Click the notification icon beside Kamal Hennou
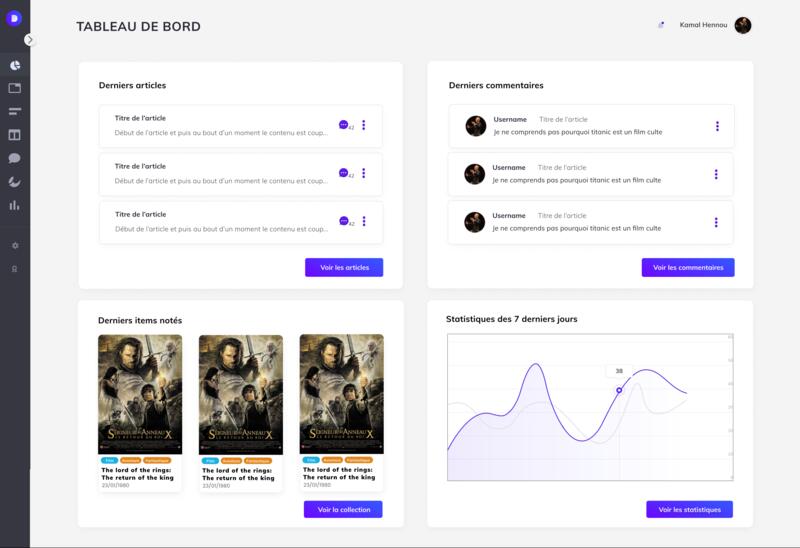This screenshot has width=800, height=548. [661, 25]
